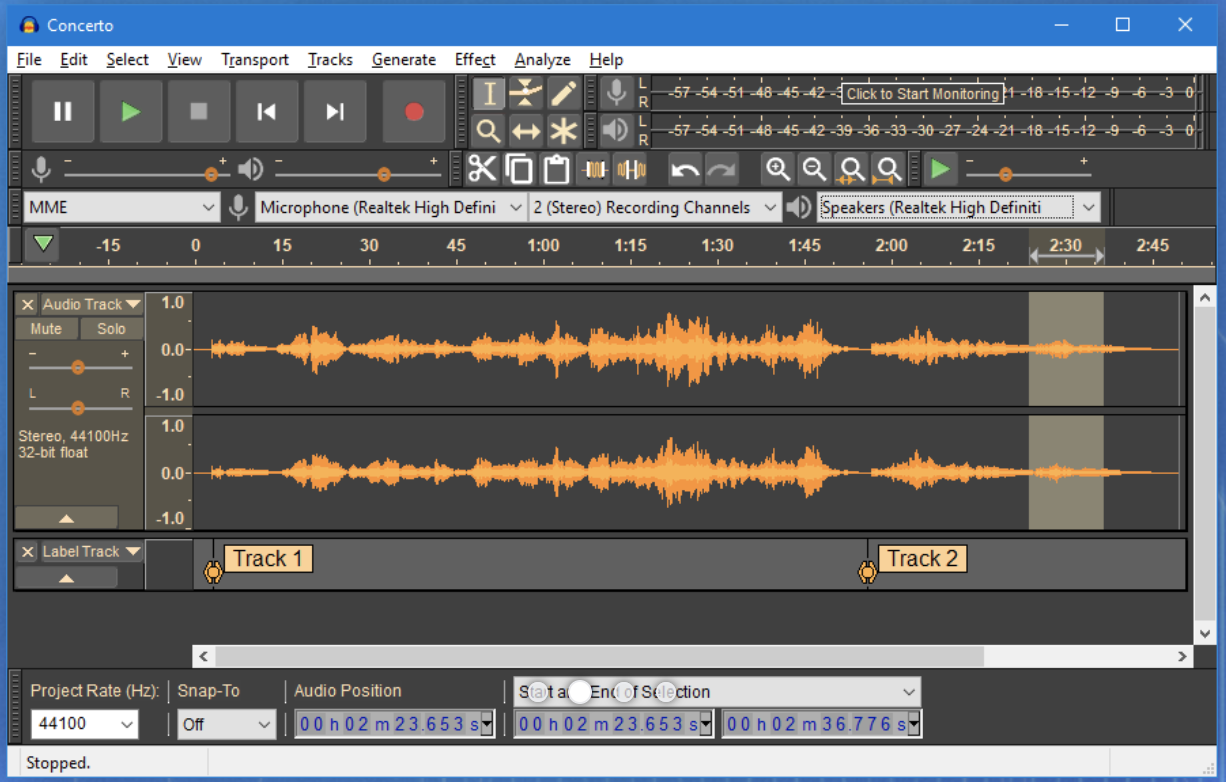Change the recording channels dropdown
The height and width of the screenshot is (782, 1226).
(653, 207)
